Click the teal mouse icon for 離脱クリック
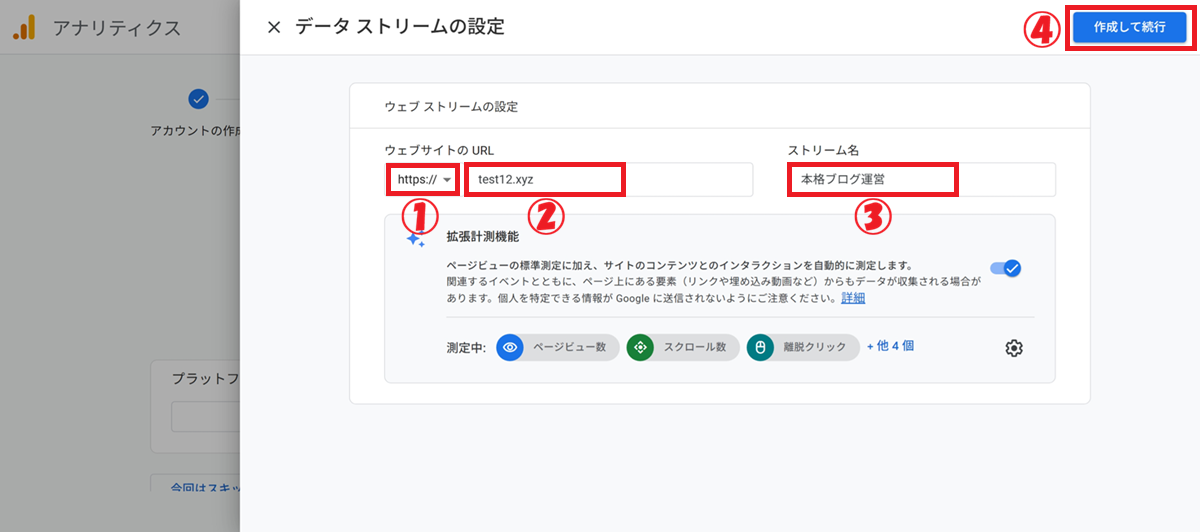1200x532 pixels. pyautogui.click(x=760, y=348)
